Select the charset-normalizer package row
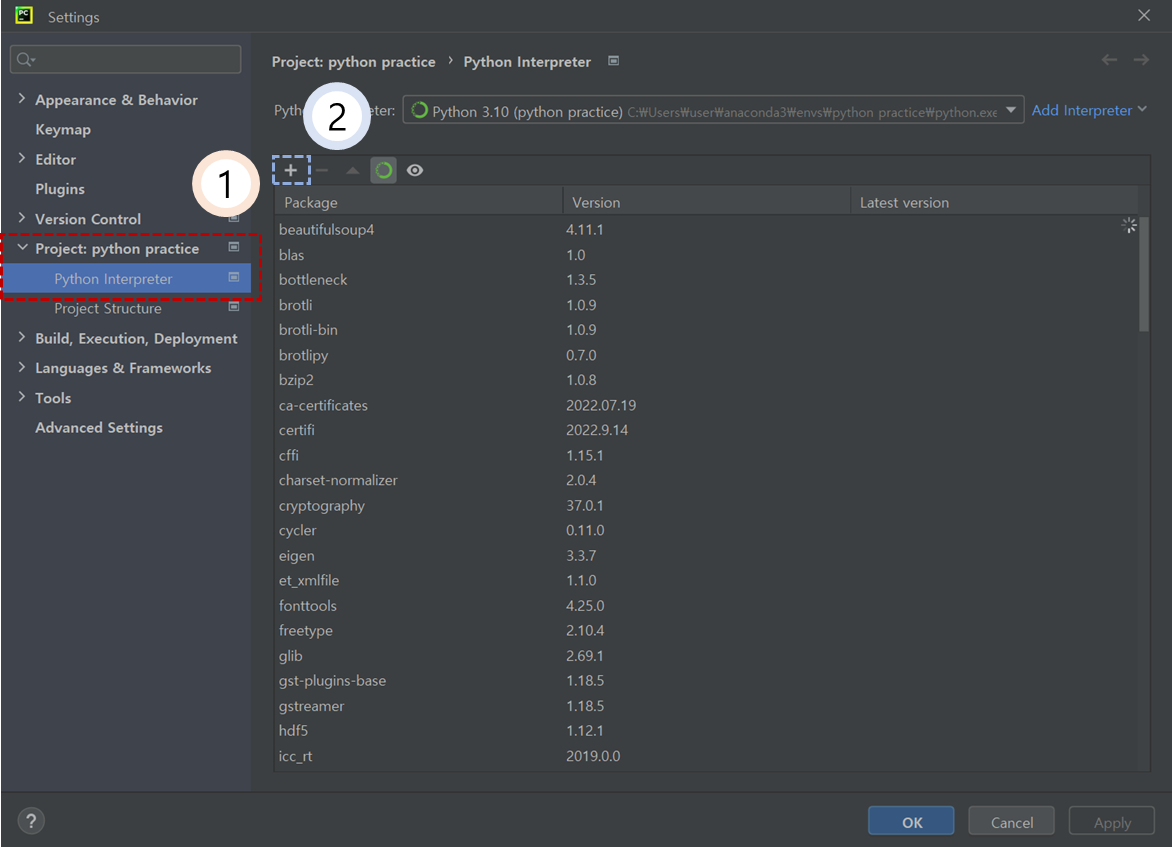 click(x=706, y=480)
